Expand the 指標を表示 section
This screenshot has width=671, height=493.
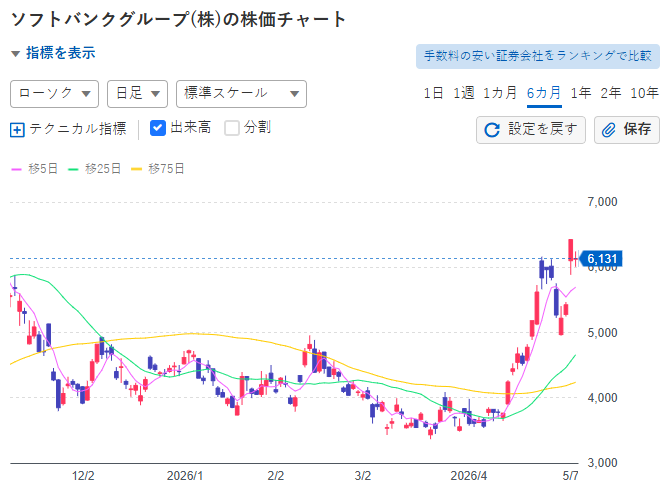click(53, 53)
